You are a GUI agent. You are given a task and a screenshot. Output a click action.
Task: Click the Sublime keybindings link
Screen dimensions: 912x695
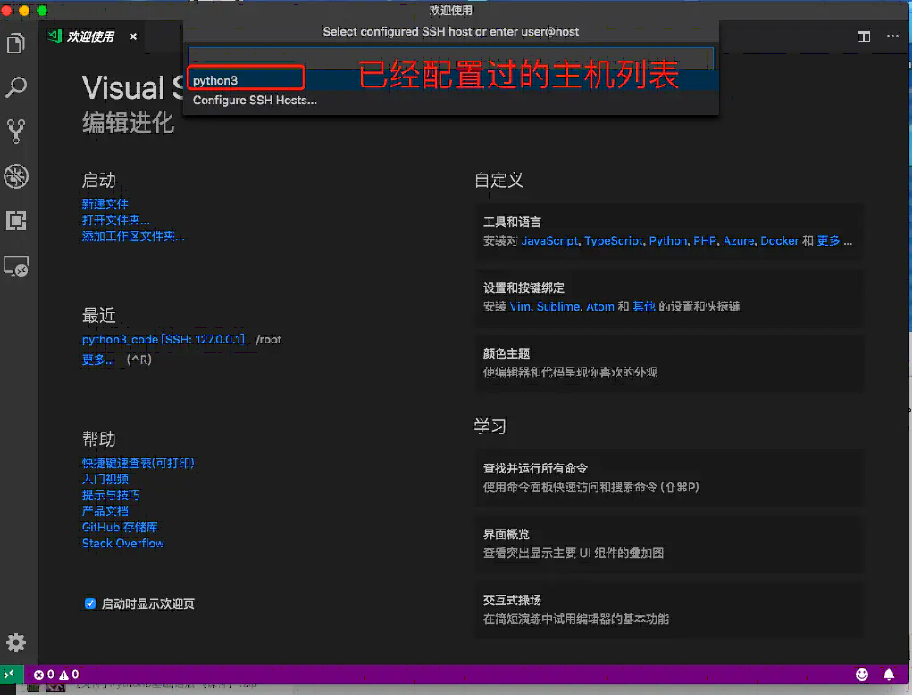[x=558, y=306]
